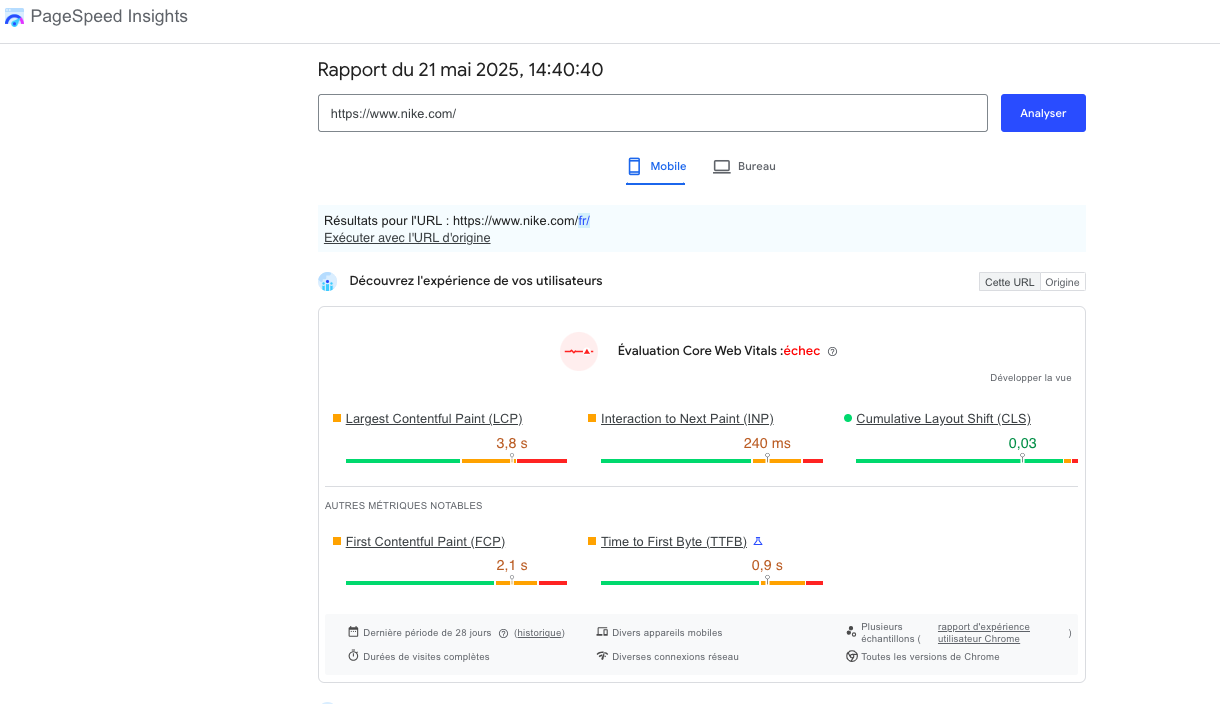Screen dimensions: 1220x704
Task: Expand view with Développer la vue
Action: pyautogui.click(x=1030, y=378)
